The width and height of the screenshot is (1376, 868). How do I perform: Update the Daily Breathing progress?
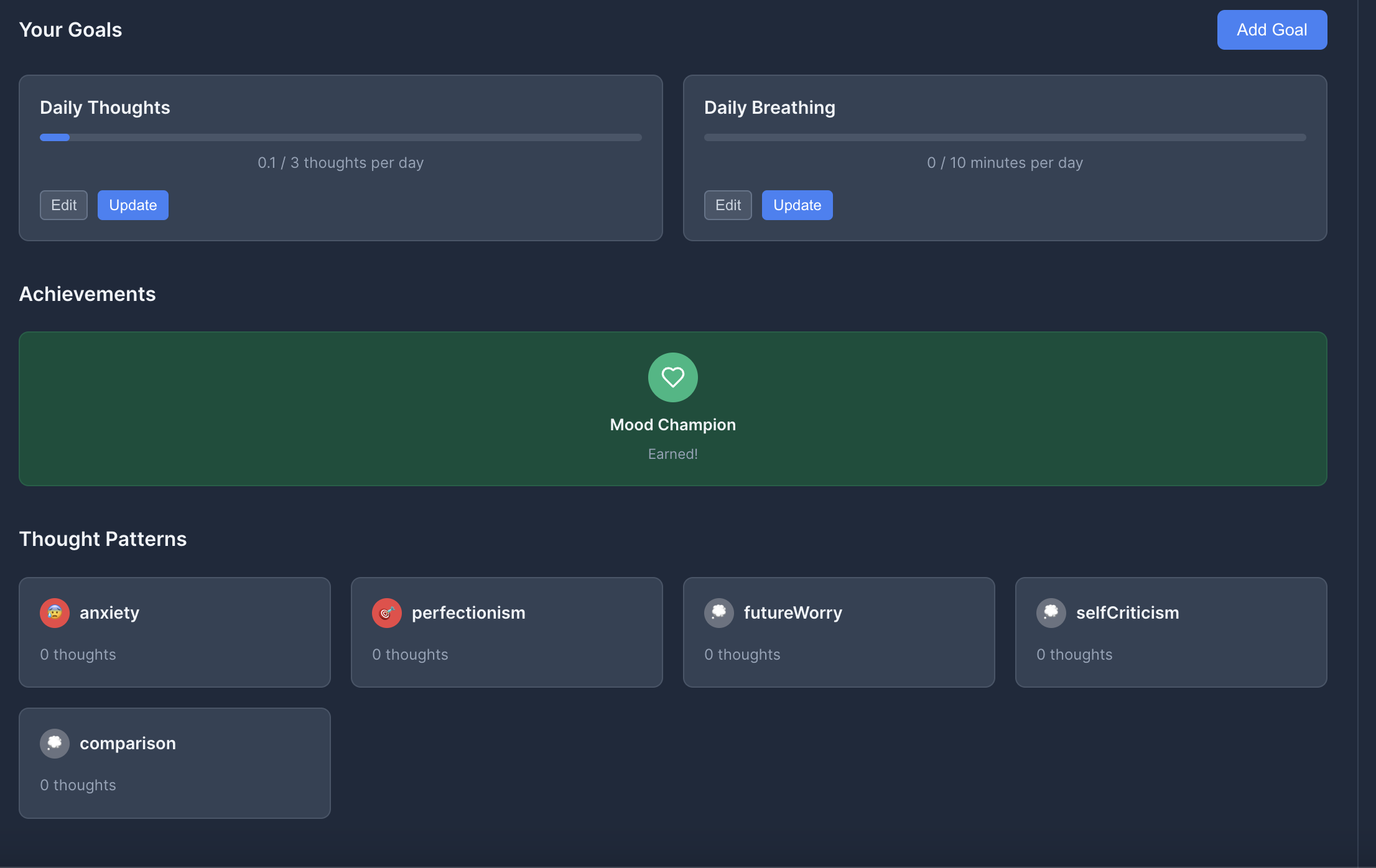click(797, 205)
